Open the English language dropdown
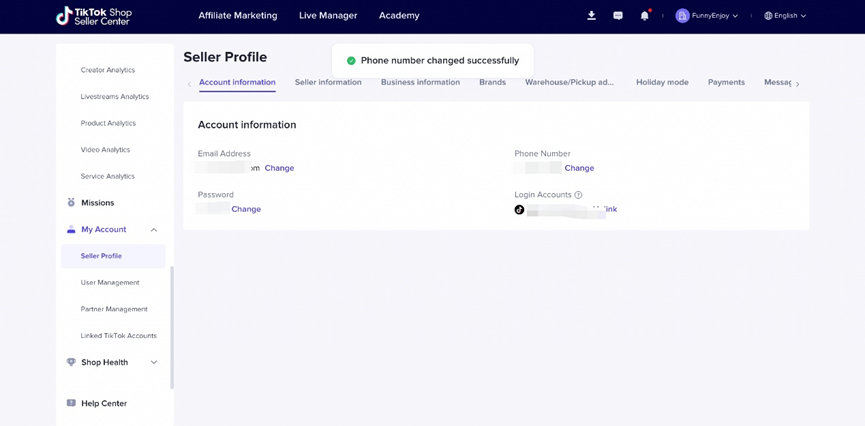The image size is (865, 426). coord(785,16)
